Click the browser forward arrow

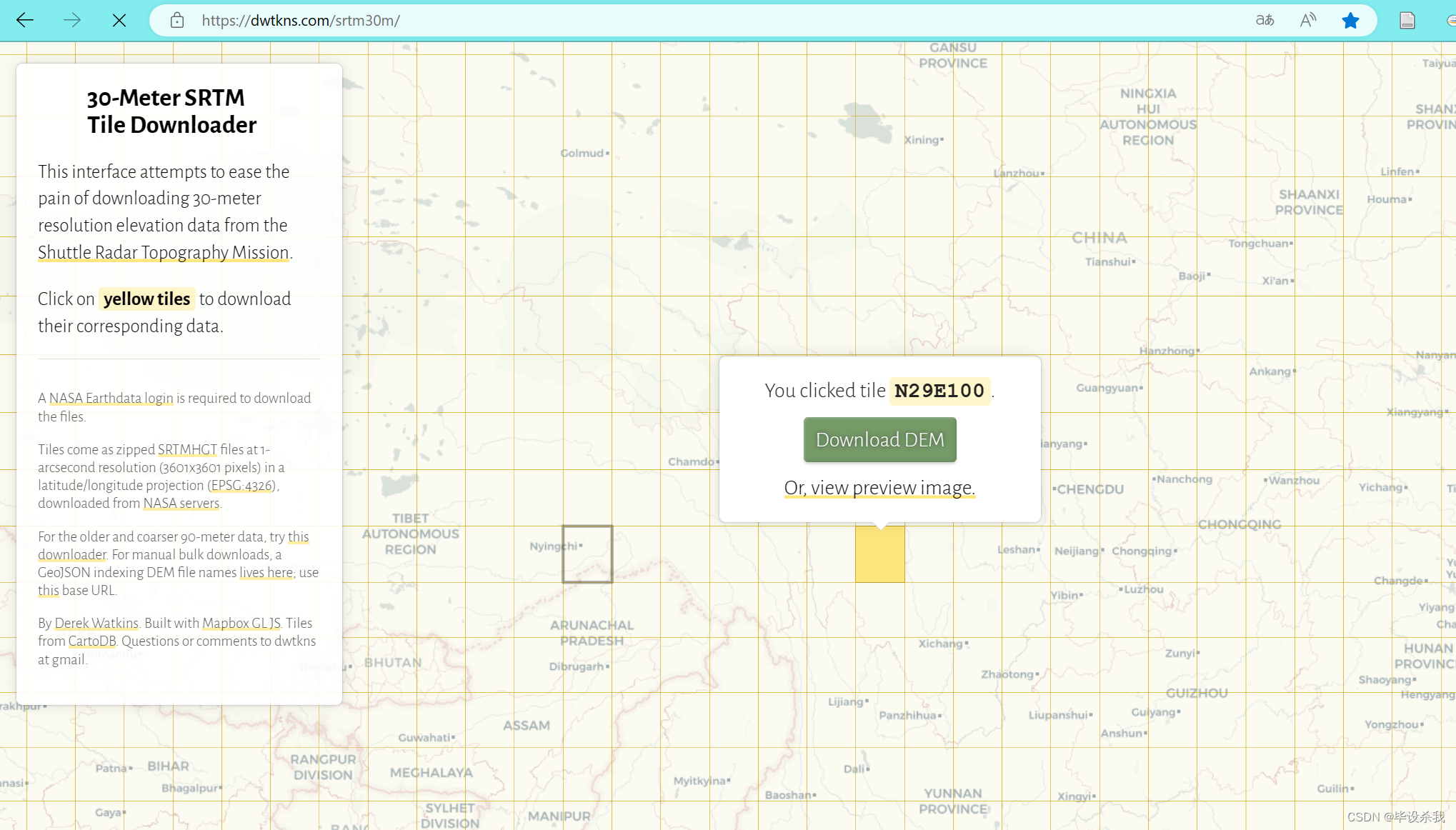pos(72,21)
